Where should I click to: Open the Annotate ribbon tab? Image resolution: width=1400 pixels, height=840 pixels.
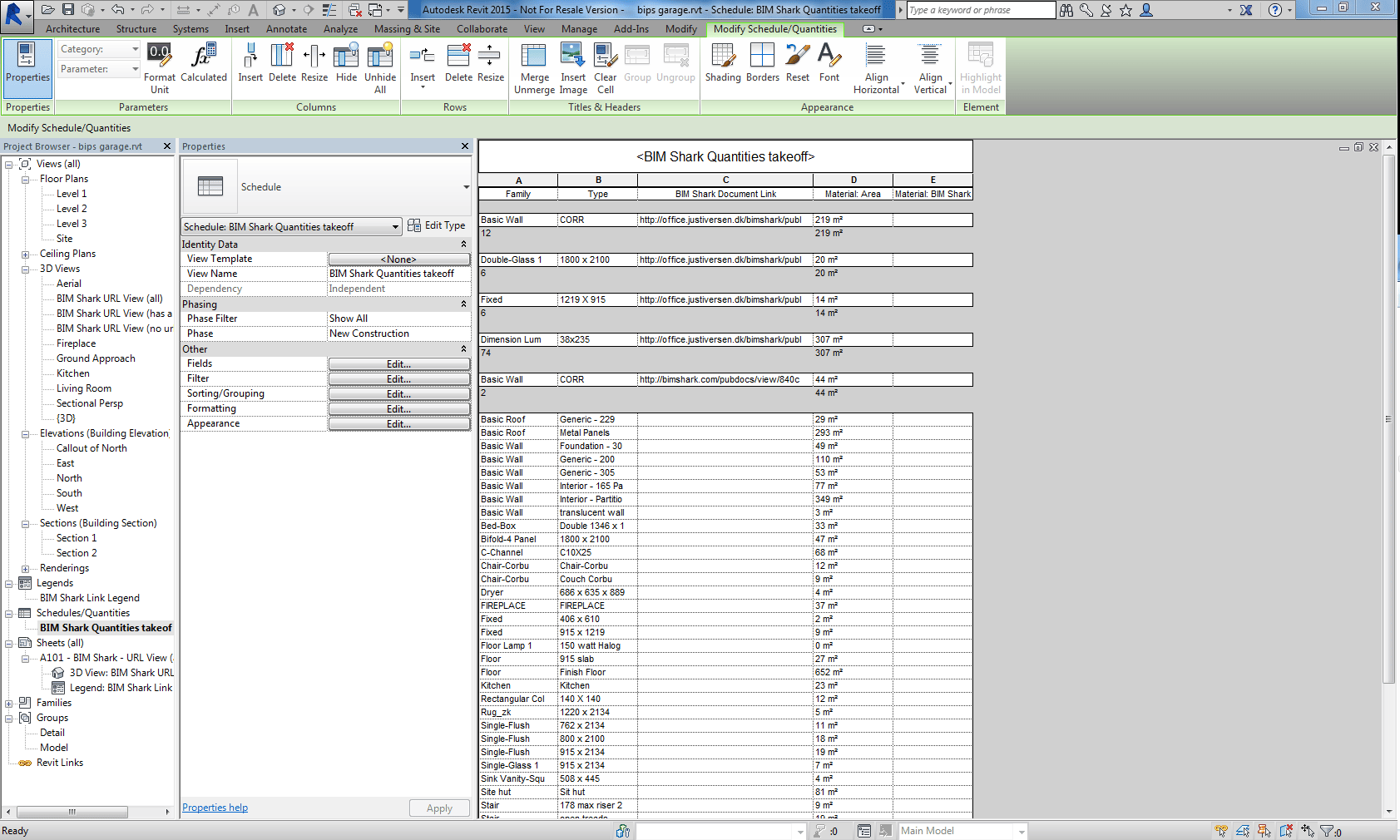[286, 29]
